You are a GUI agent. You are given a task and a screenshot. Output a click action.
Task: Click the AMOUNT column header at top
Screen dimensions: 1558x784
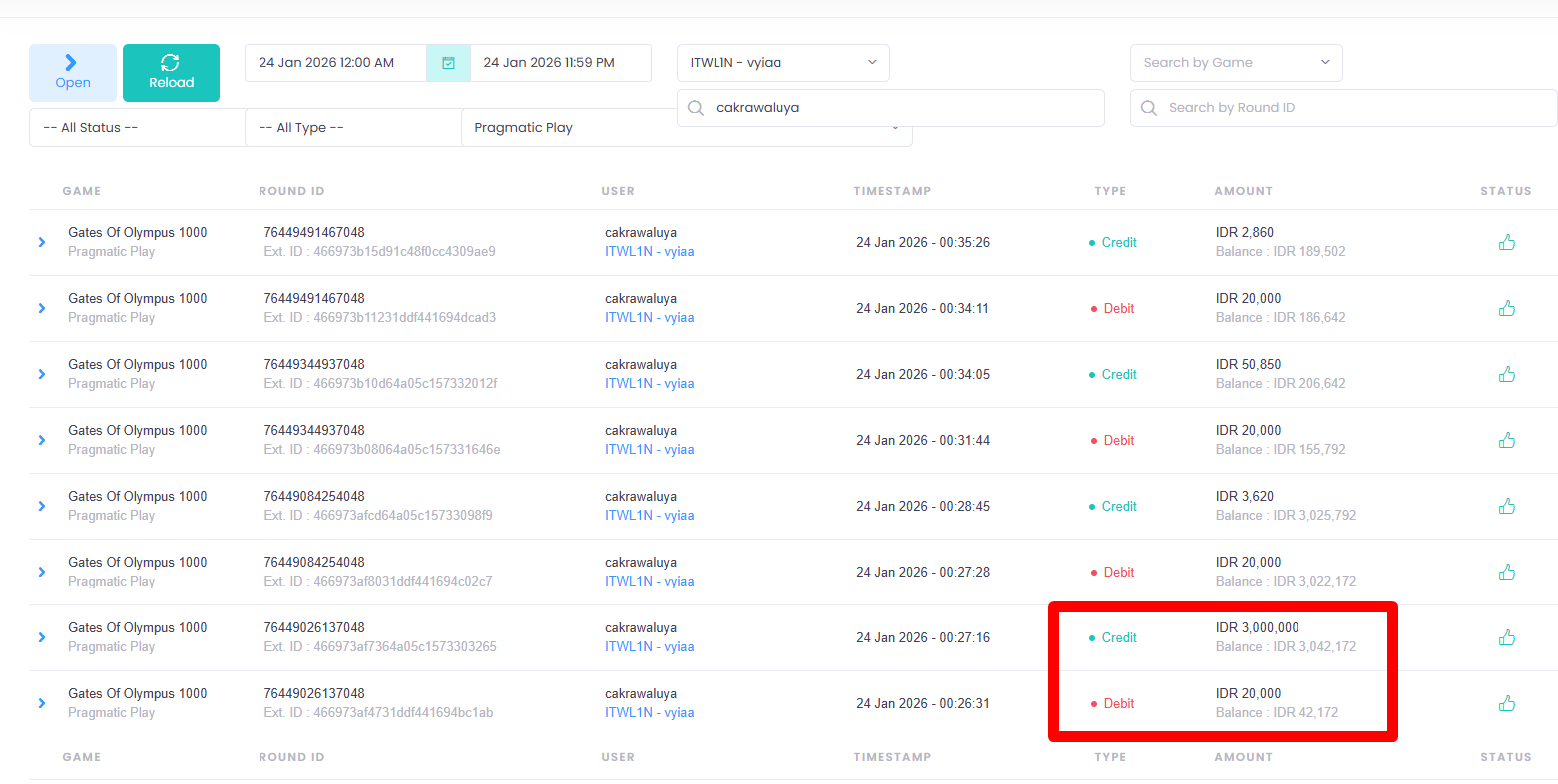point(1243,191)
